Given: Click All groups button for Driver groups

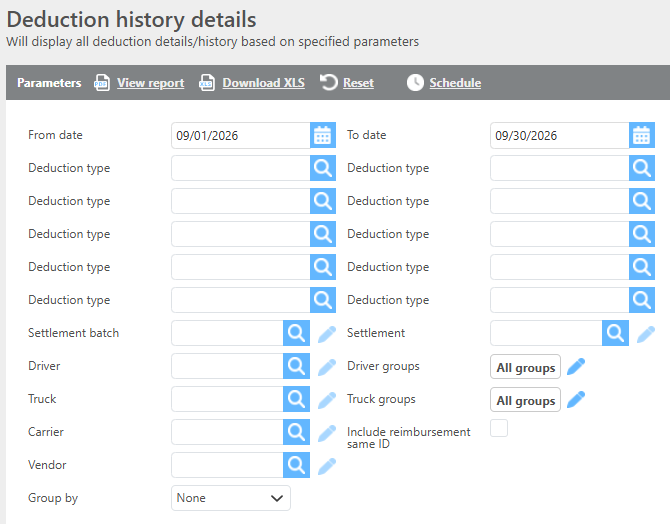Looking at the screenshot, I should coord(525,367).
